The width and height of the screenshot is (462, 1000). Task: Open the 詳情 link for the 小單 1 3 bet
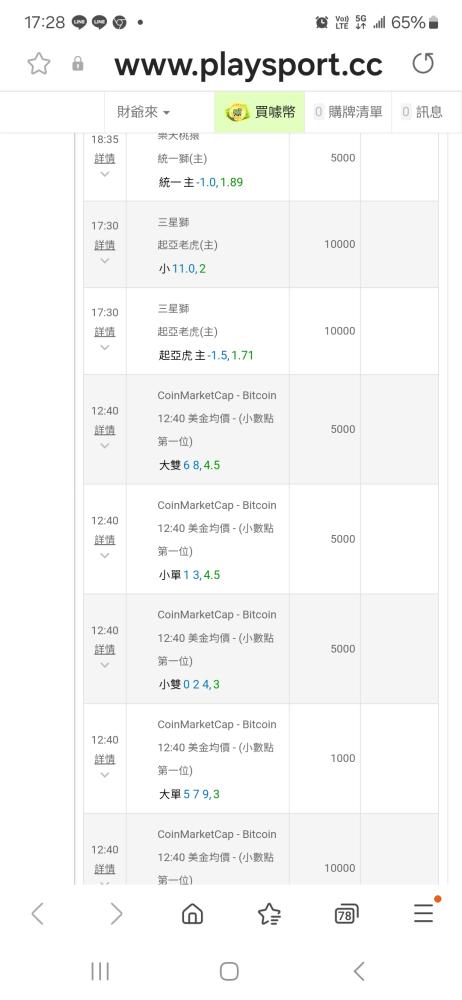(105, 540)
